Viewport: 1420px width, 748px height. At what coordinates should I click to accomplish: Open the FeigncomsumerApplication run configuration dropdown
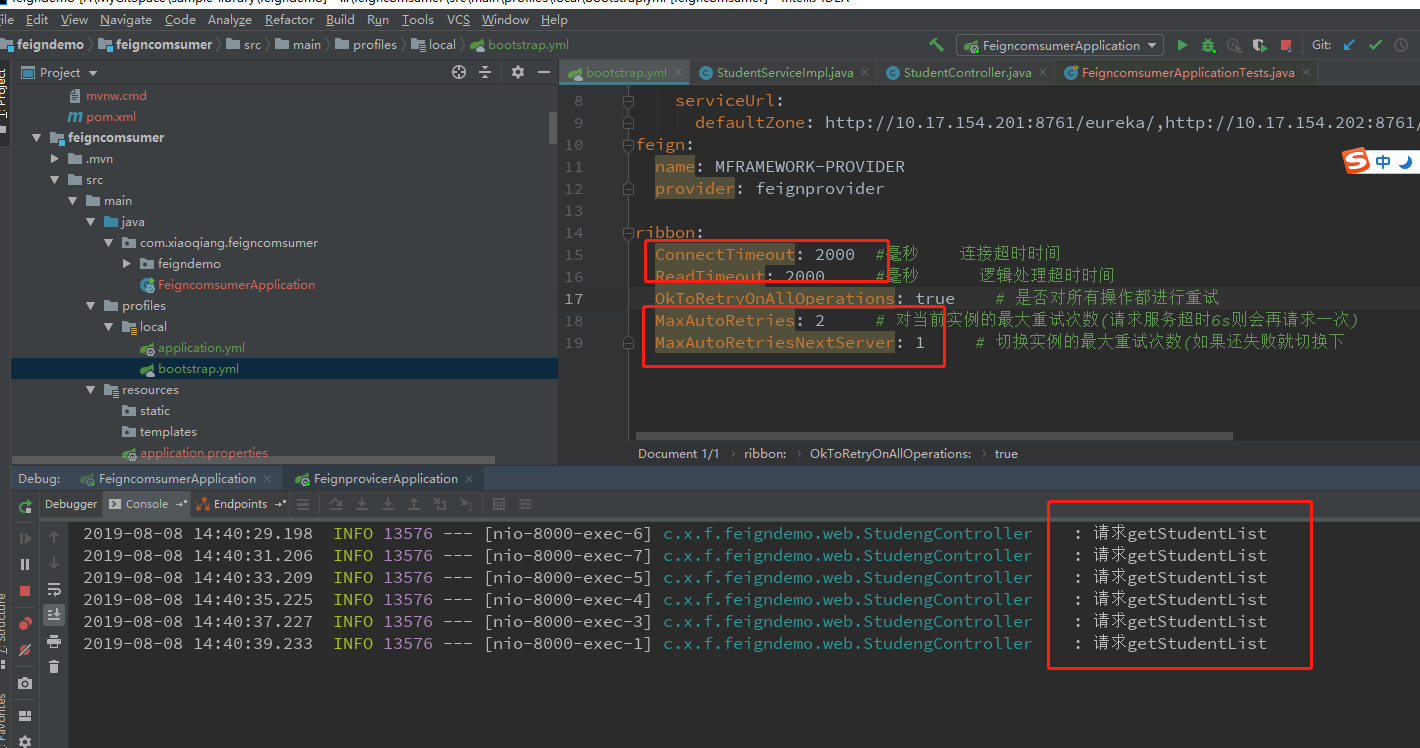(1059, 45)
